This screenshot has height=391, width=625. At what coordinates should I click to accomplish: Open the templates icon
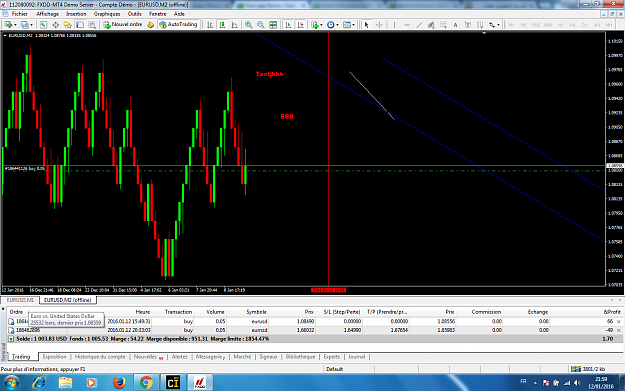coord(347,25)
